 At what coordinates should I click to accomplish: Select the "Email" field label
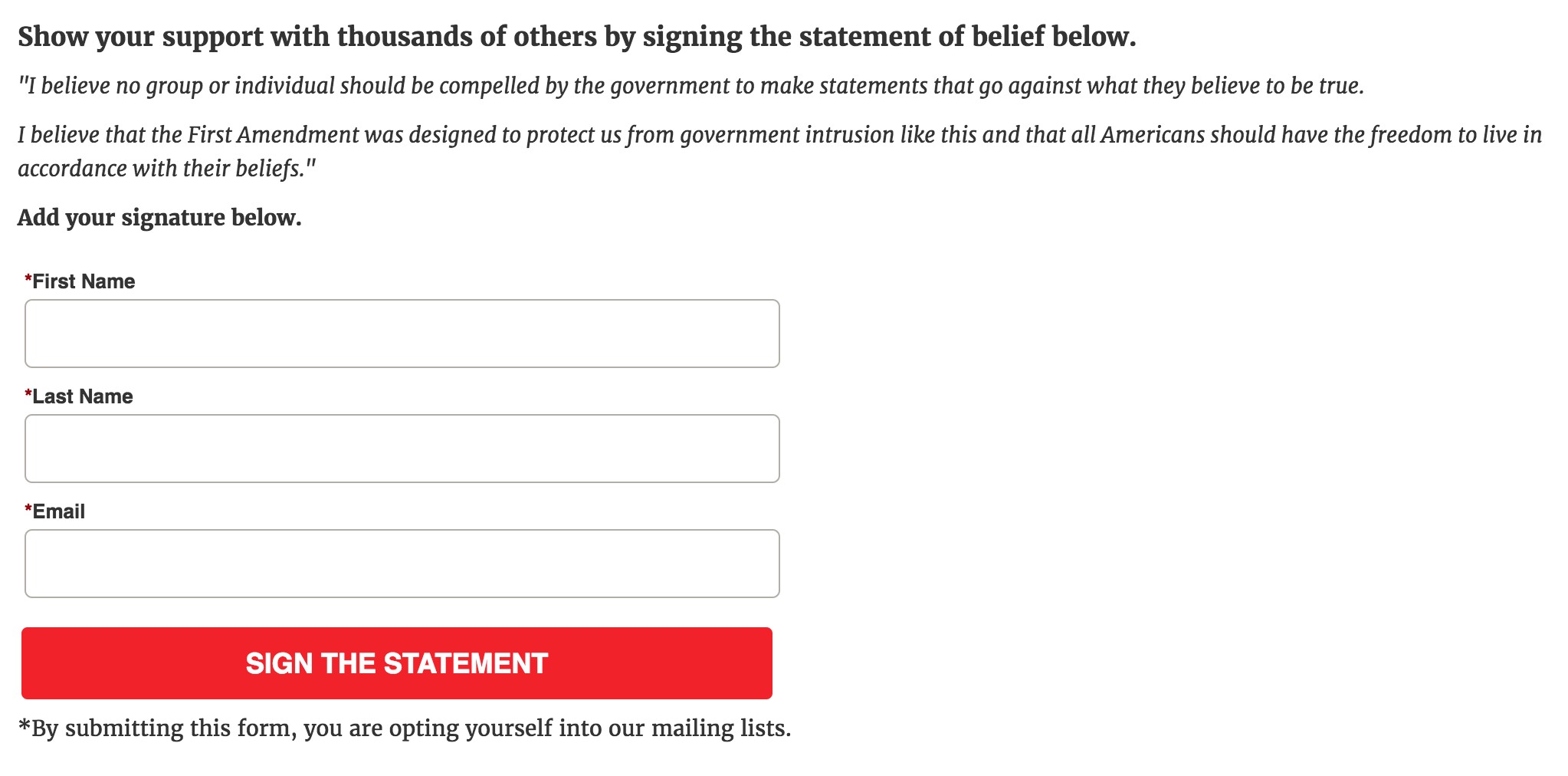[x=59, y=511]
